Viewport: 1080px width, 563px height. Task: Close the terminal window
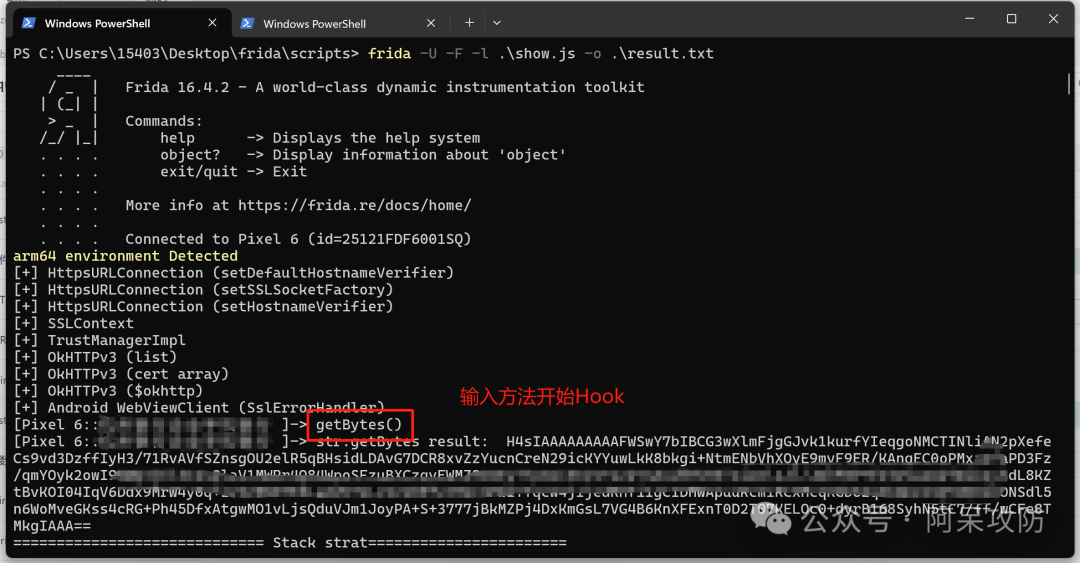(x=1053, y=19)
